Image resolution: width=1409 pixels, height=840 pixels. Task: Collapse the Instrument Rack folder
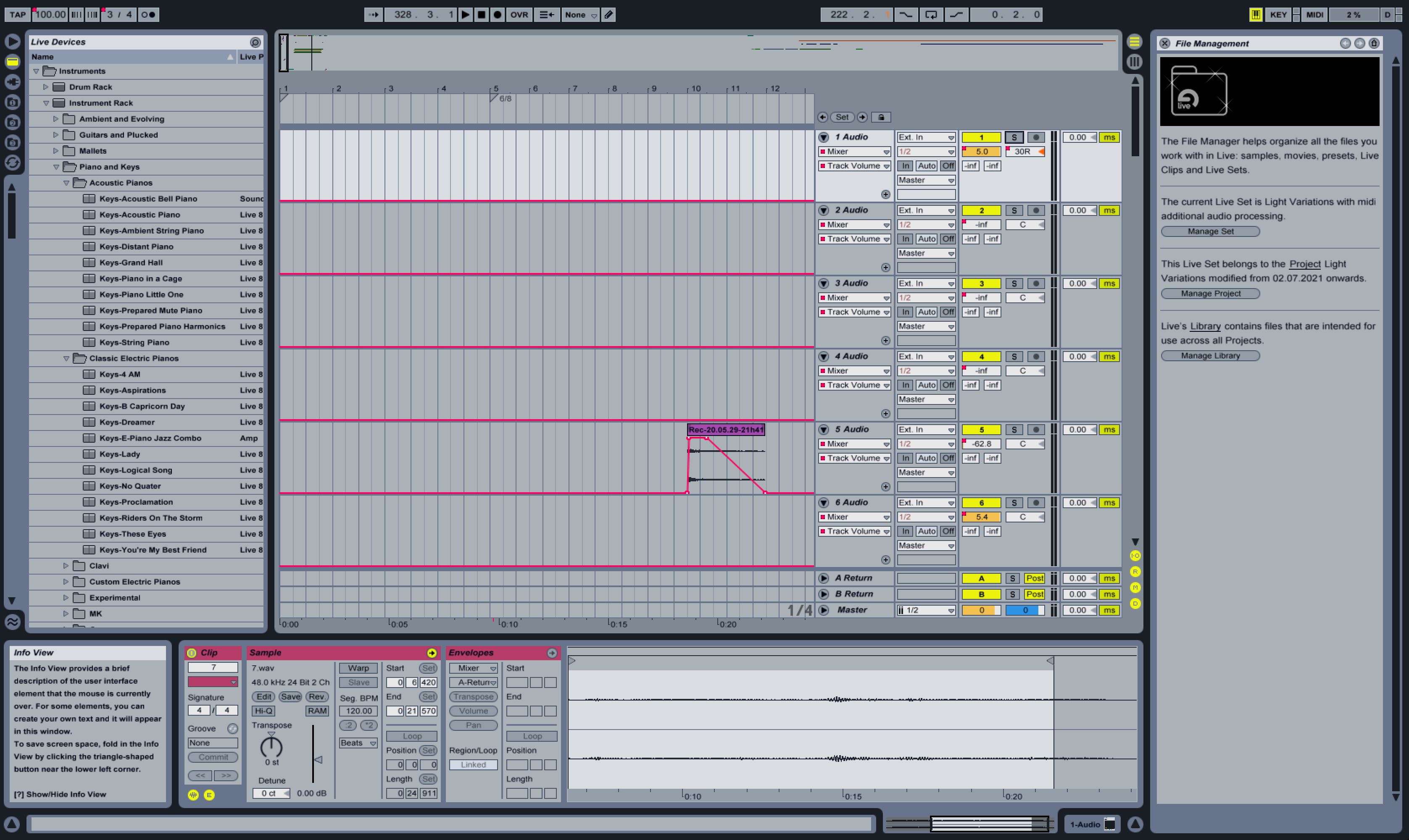47,103
